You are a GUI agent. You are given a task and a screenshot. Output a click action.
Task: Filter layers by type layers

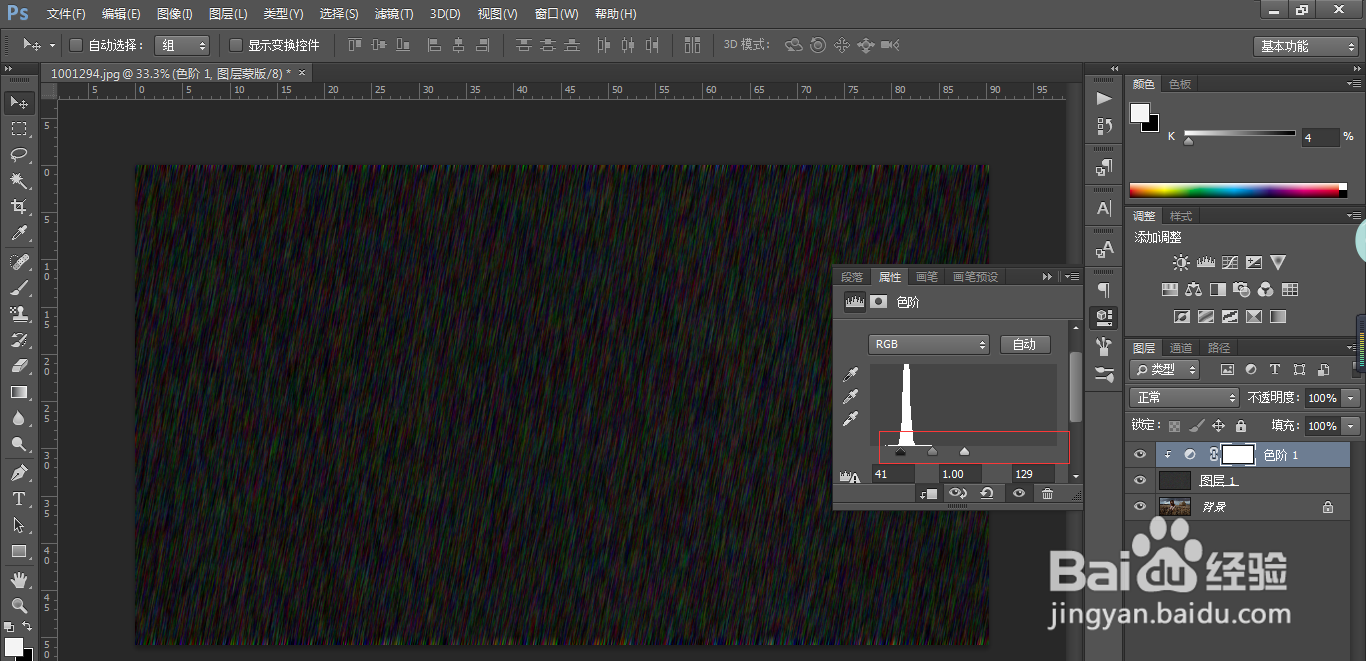(1275, 370)
